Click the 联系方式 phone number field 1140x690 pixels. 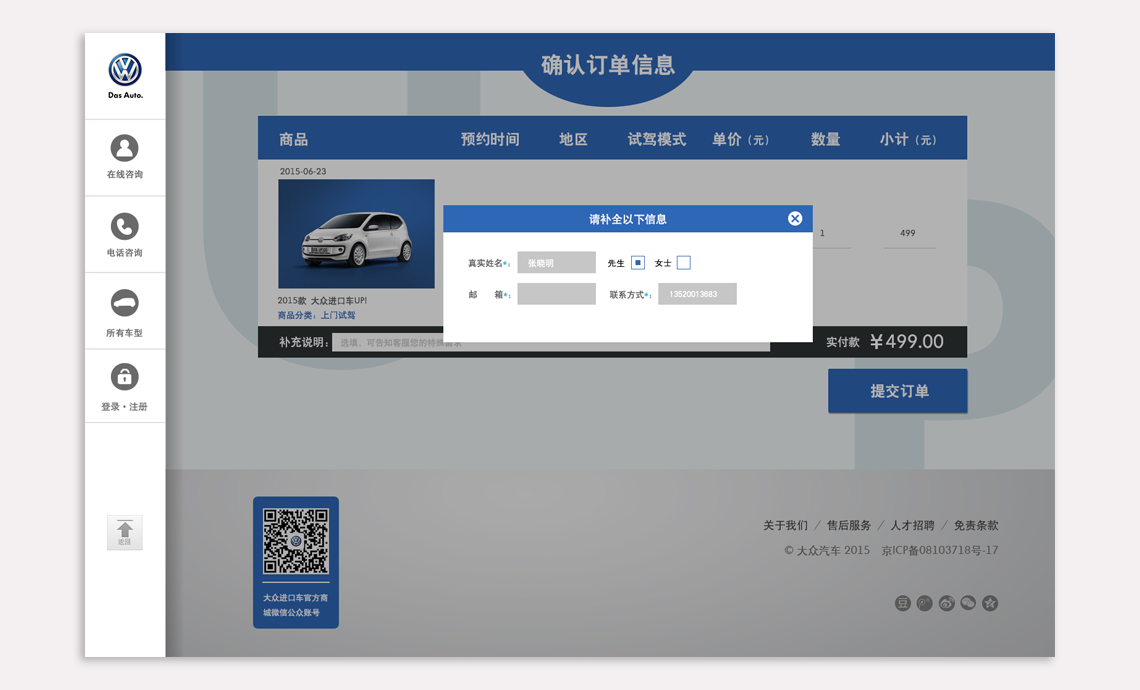pyautogui.click(x=697, y=294)
